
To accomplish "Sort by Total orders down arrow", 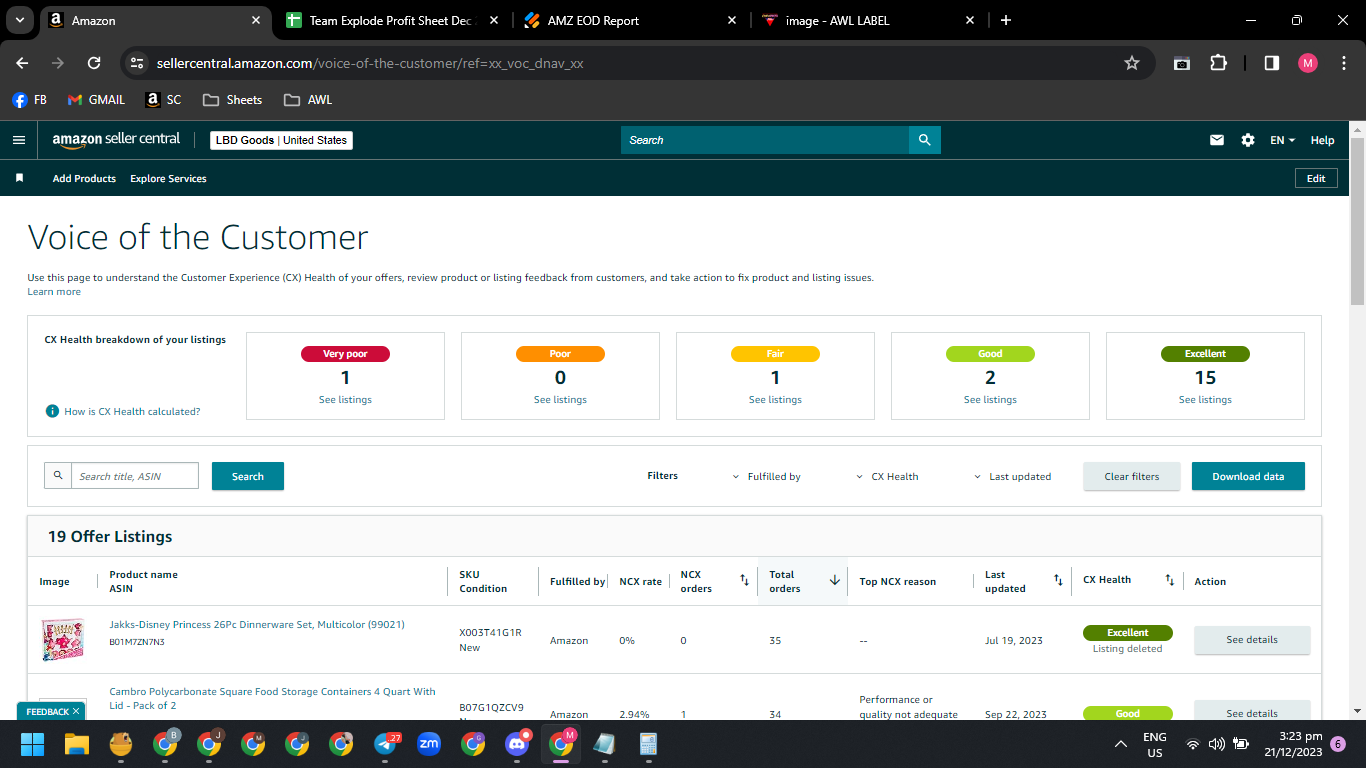I will pos(835,580).
